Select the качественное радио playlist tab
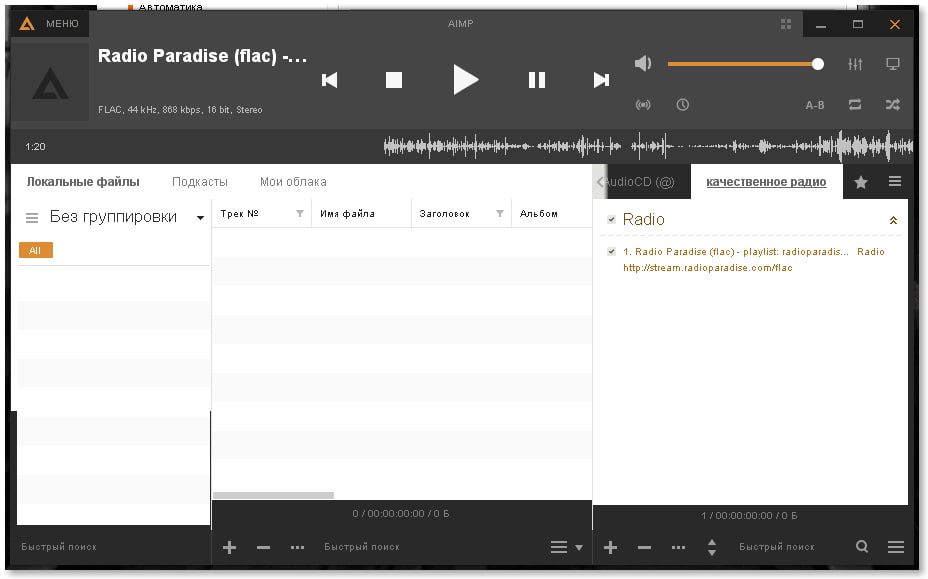This screenshot has width=928, height=579. 766,182
